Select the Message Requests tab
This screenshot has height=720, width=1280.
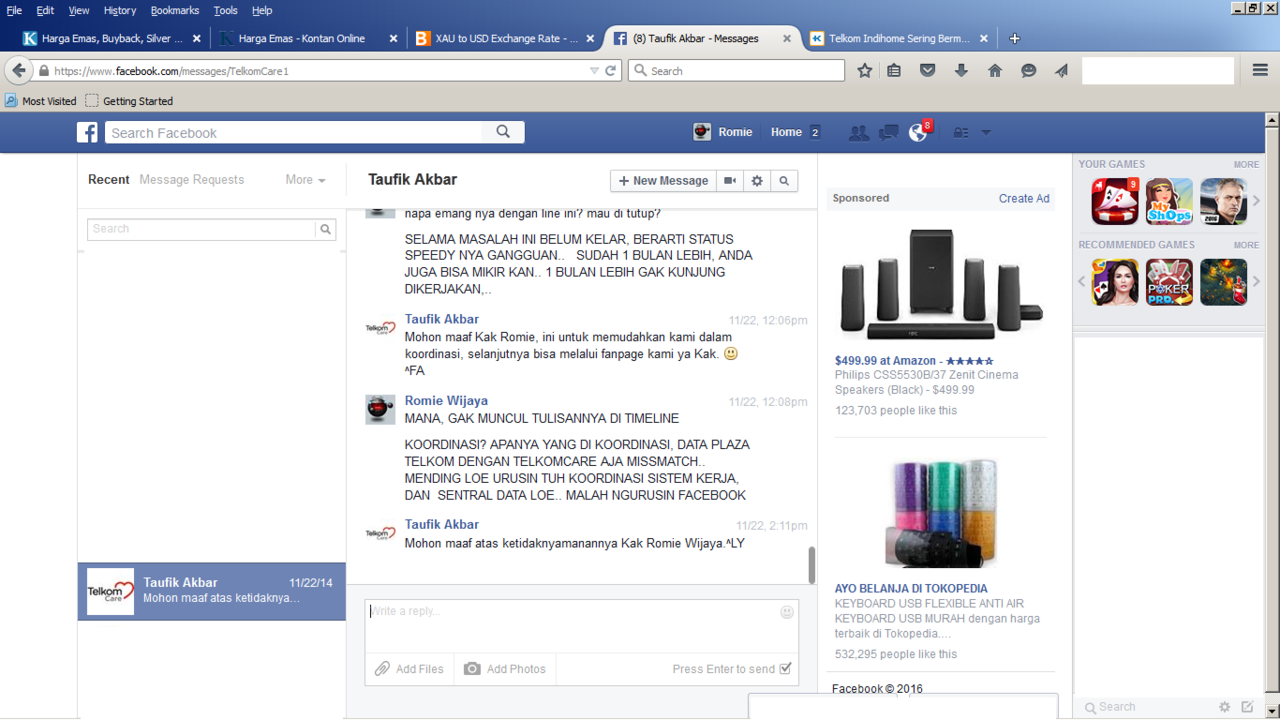coord(192,180)
